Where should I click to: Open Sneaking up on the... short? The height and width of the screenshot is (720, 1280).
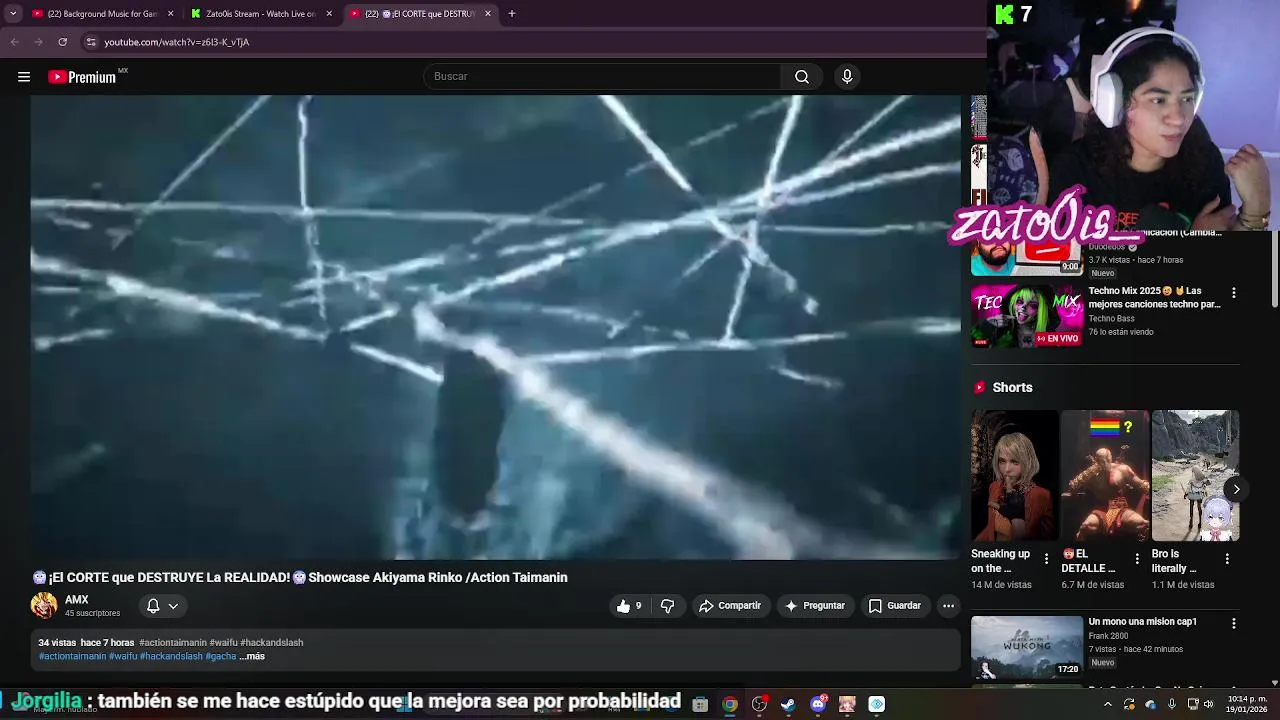click(x=1014, y=476)
